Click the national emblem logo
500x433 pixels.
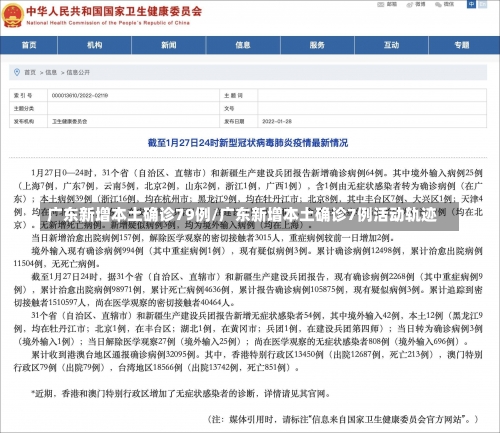[12, 15]
